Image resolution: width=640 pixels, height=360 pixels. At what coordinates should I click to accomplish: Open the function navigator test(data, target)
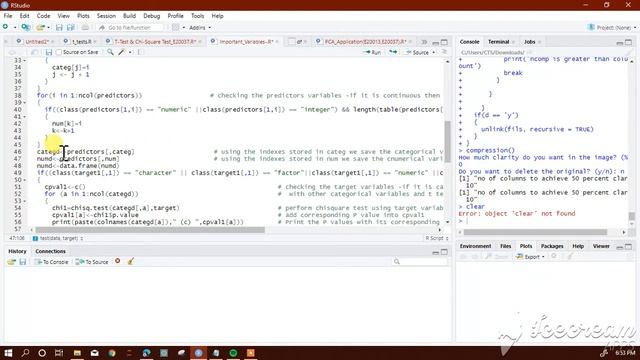point(58,238)
